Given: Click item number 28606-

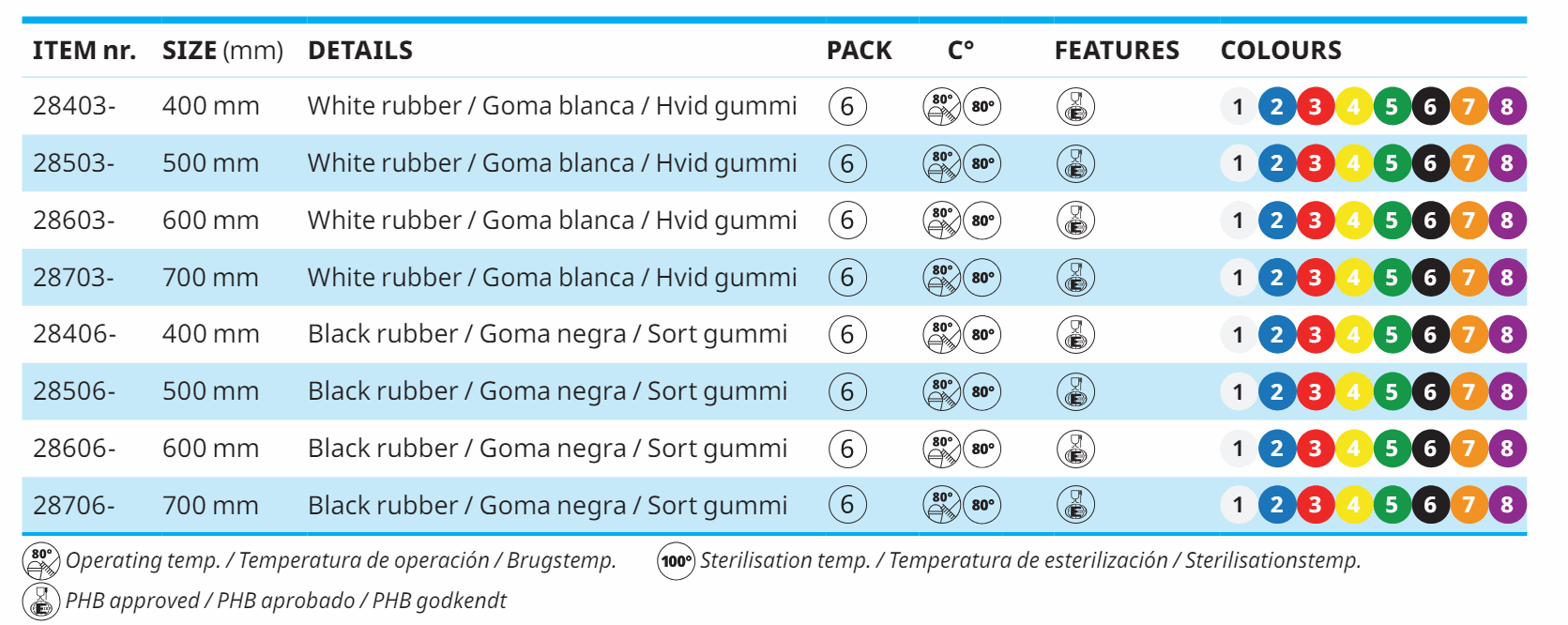Looking at the screenshot, I should click(x=74, y=449).
